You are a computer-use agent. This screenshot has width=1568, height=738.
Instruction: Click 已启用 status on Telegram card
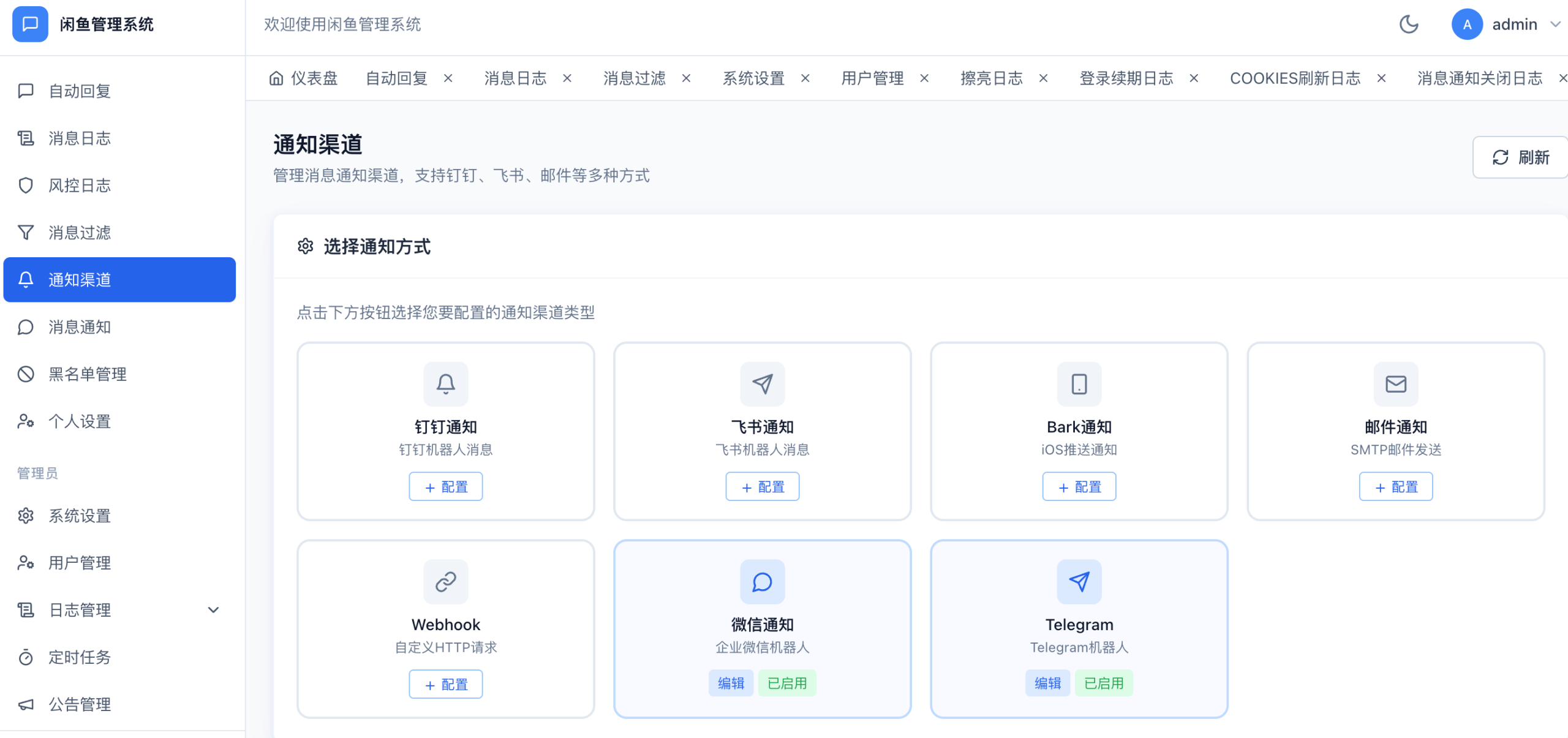(x=1104, y=683)
